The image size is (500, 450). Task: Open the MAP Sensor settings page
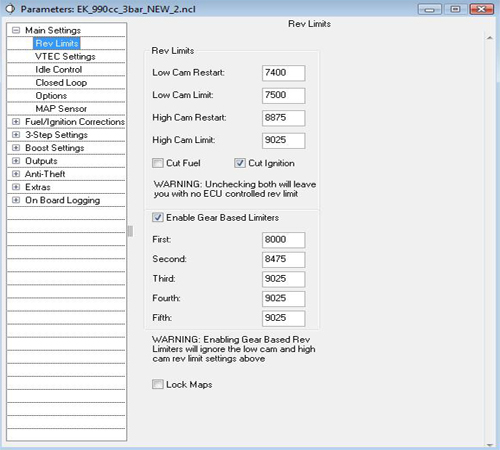[61, 109]
